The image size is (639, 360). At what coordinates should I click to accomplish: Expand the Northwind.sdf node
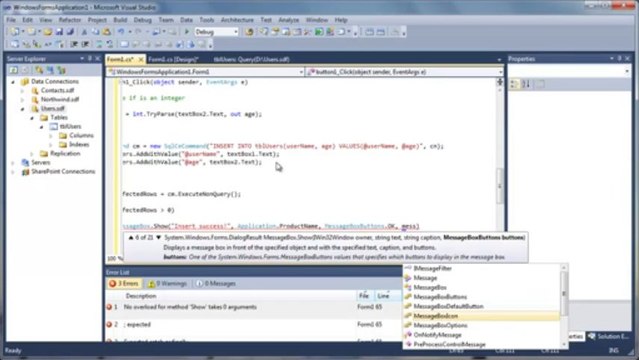click(x=22, y=100)
